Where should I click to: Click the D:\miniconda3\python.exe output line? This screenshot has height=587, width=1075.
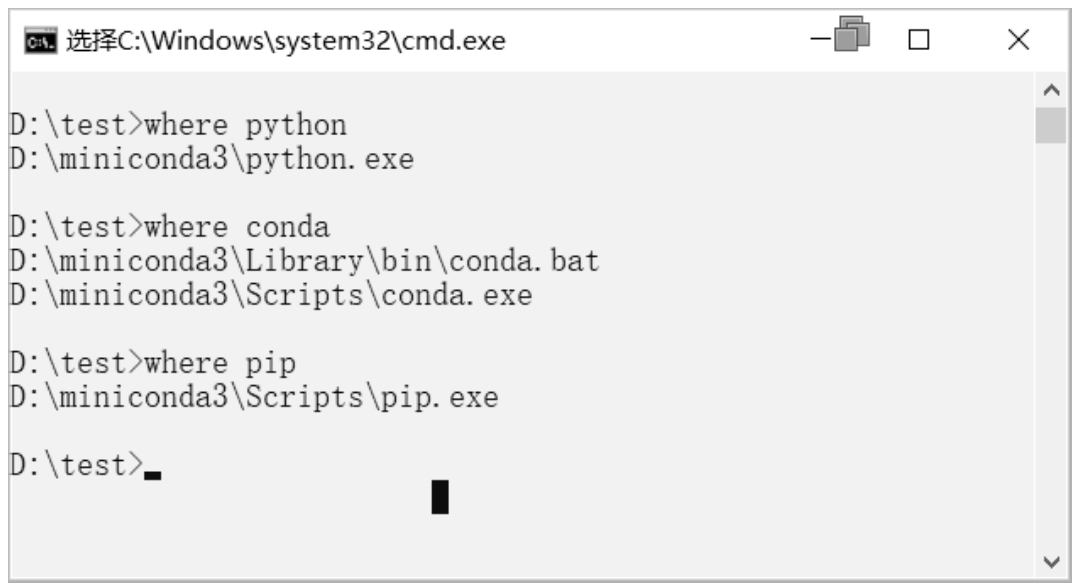(212, 159)
